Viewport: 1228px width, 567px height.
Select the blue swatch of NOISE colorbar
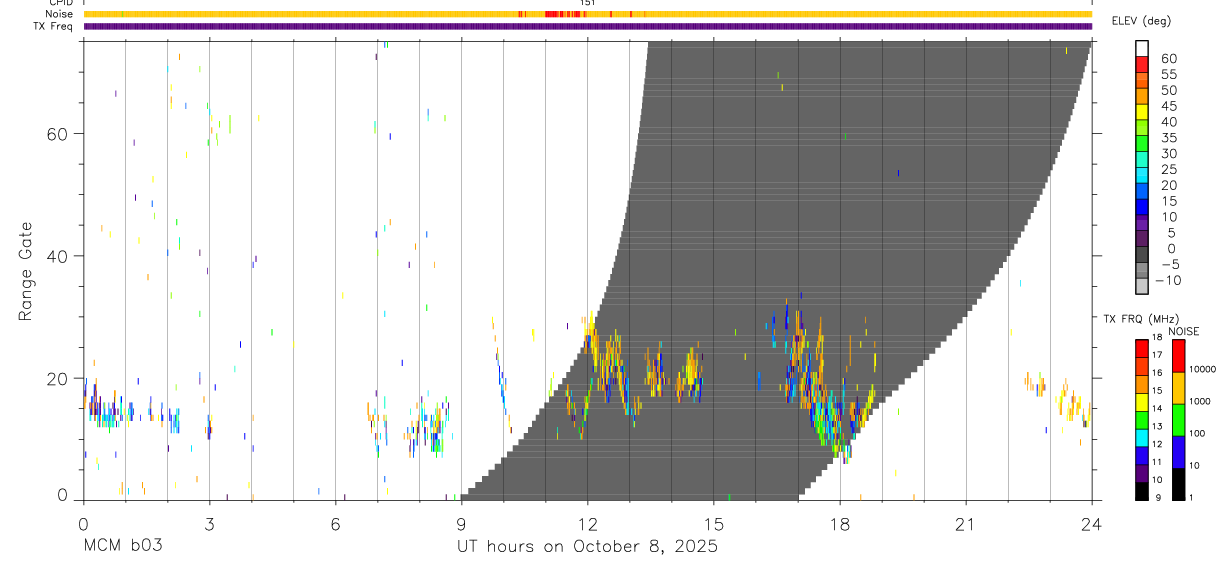click(x=1179, y=452)
